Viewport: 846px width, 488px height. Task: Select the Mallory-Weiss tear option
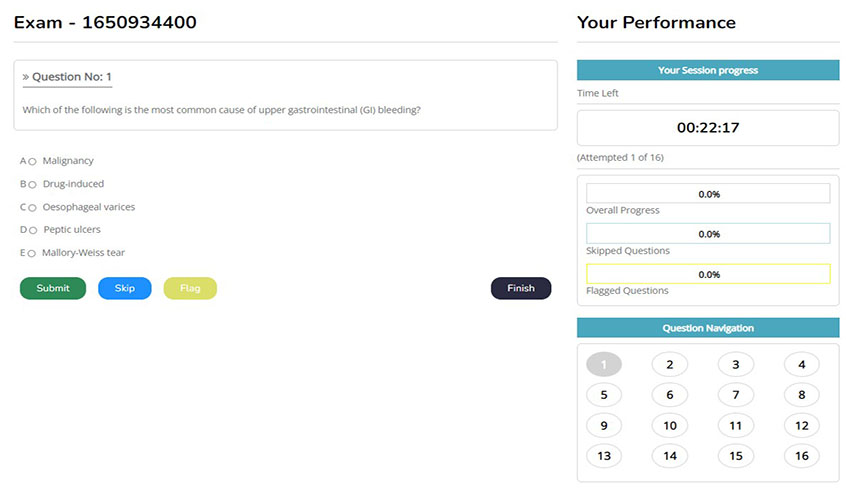point(33,253)
